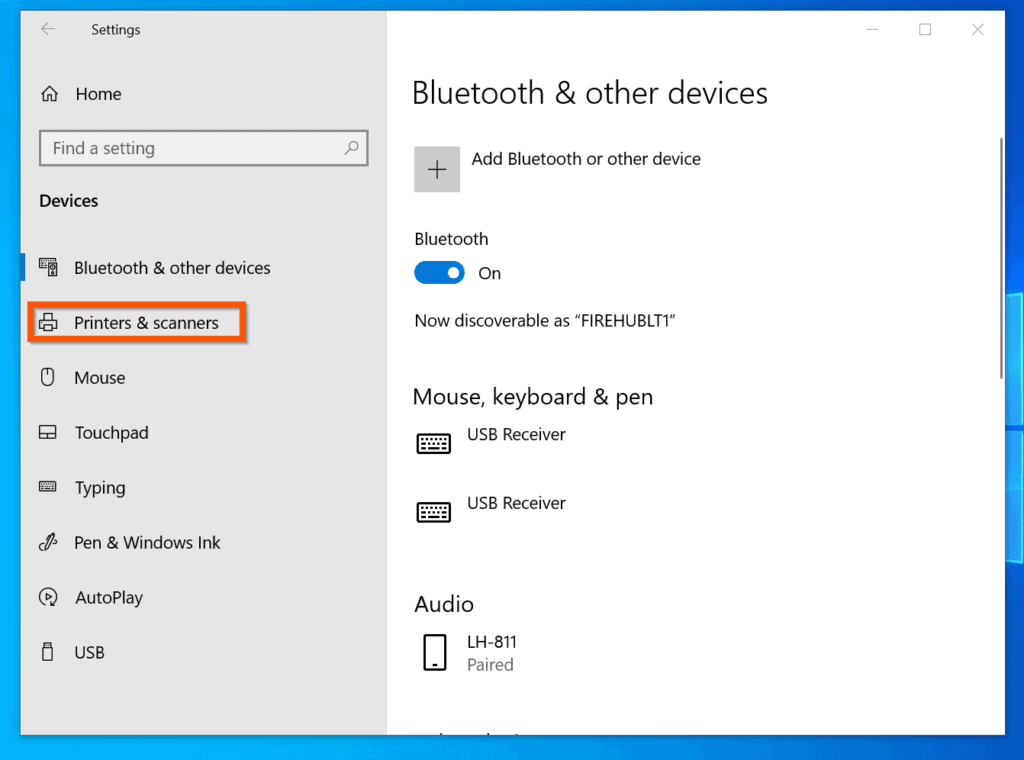The height and width of the screenshot is (760, 1024).
Task: Click the vertical scrollbar in the devices pane
Action: coord(1001,259)
